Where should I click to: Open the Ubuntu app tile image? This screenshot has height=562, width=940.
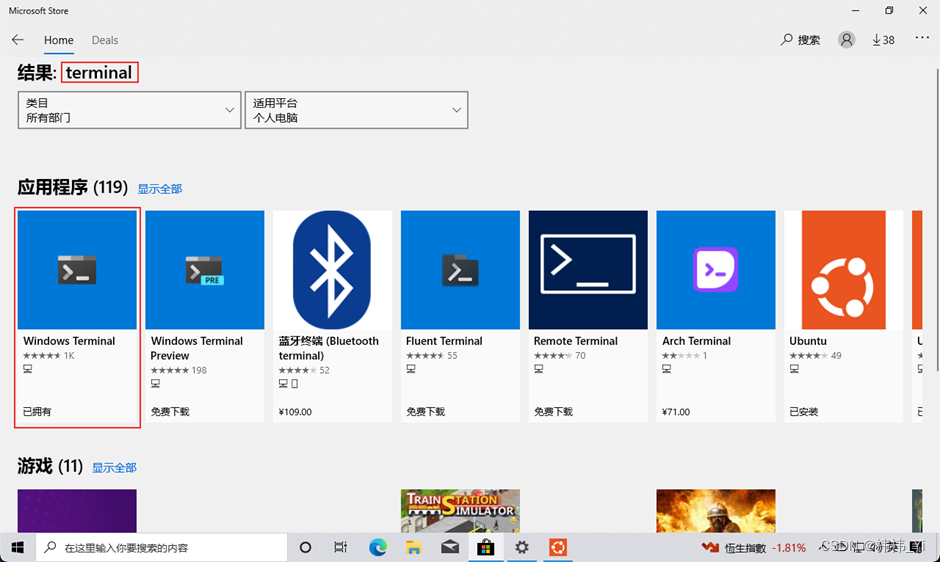(843, 269)
